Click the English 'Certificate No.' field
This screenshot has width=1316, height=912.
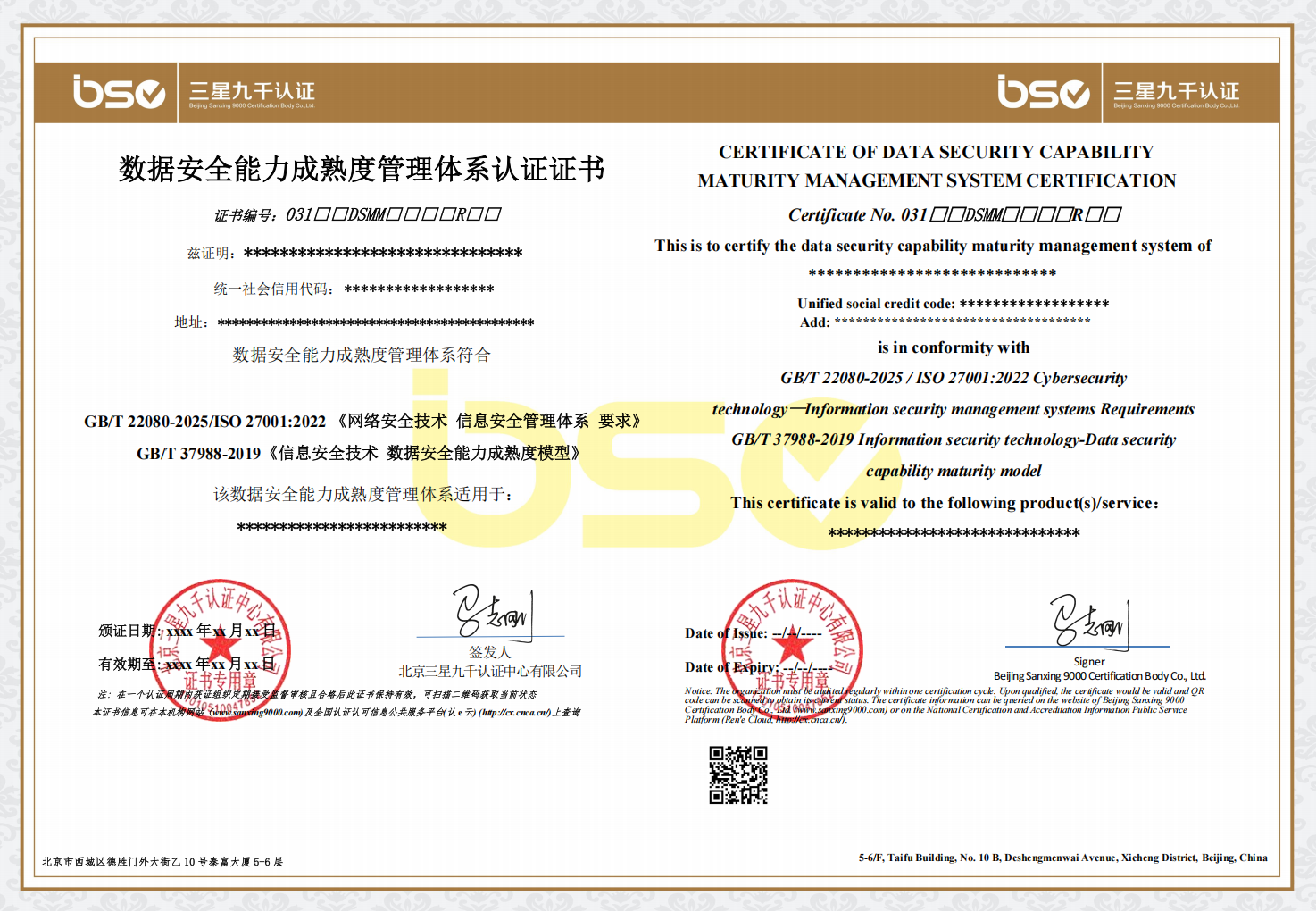coord(954,214)
